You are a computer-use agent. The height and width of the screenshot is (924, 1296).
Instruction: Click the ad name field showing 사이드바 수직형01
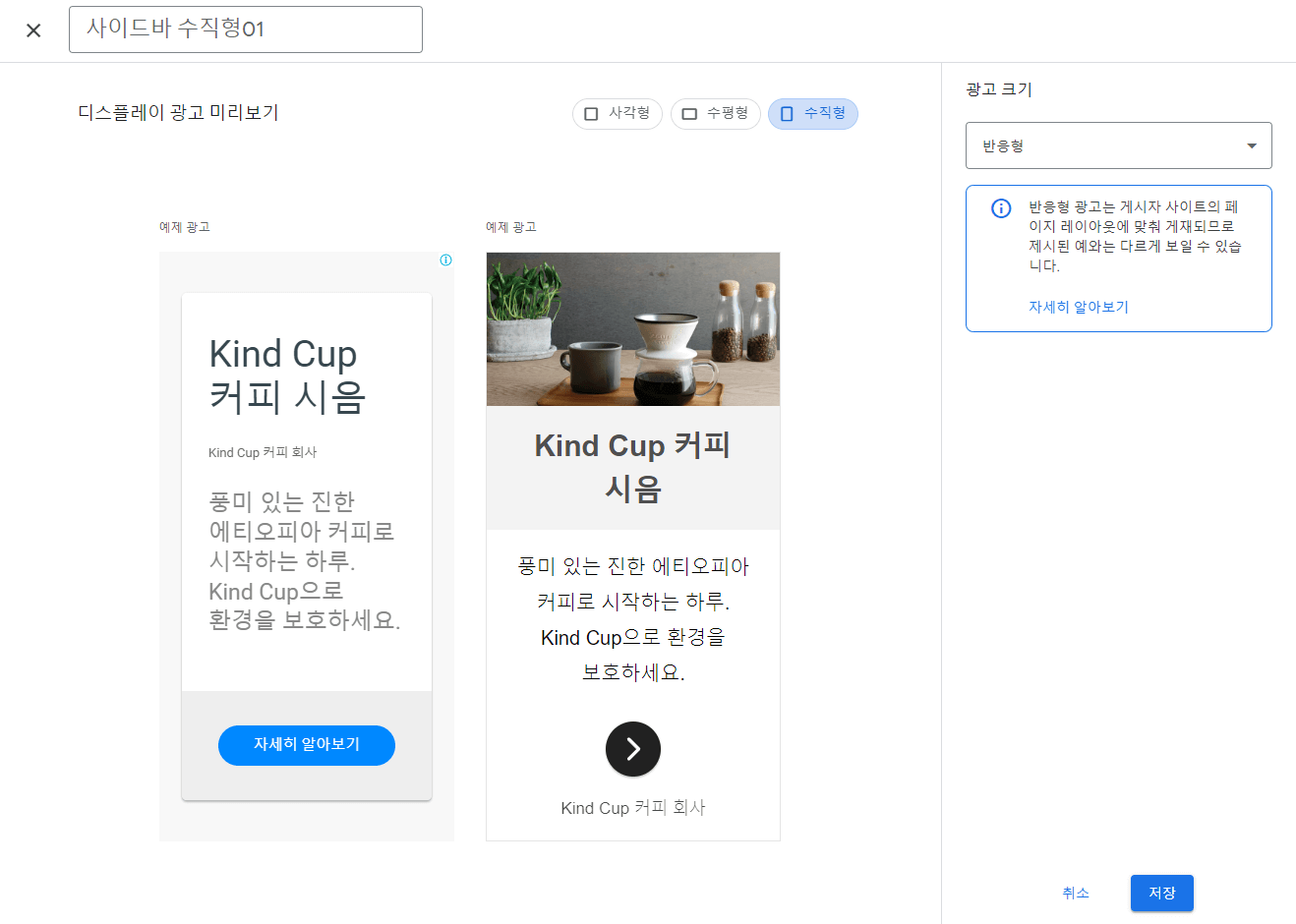tap(244, 29)
